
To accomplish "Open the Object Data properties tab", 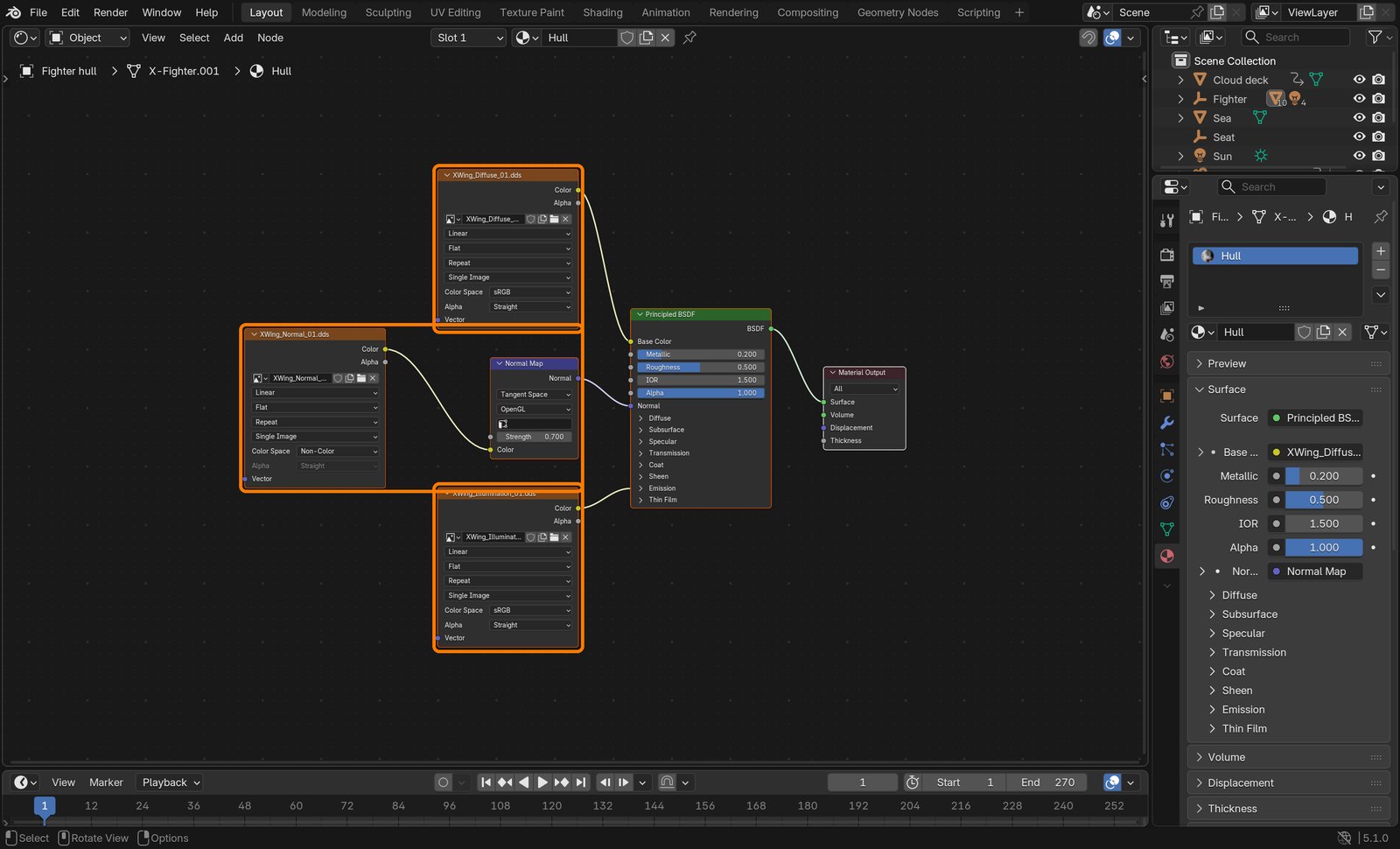I will 1166,529.
